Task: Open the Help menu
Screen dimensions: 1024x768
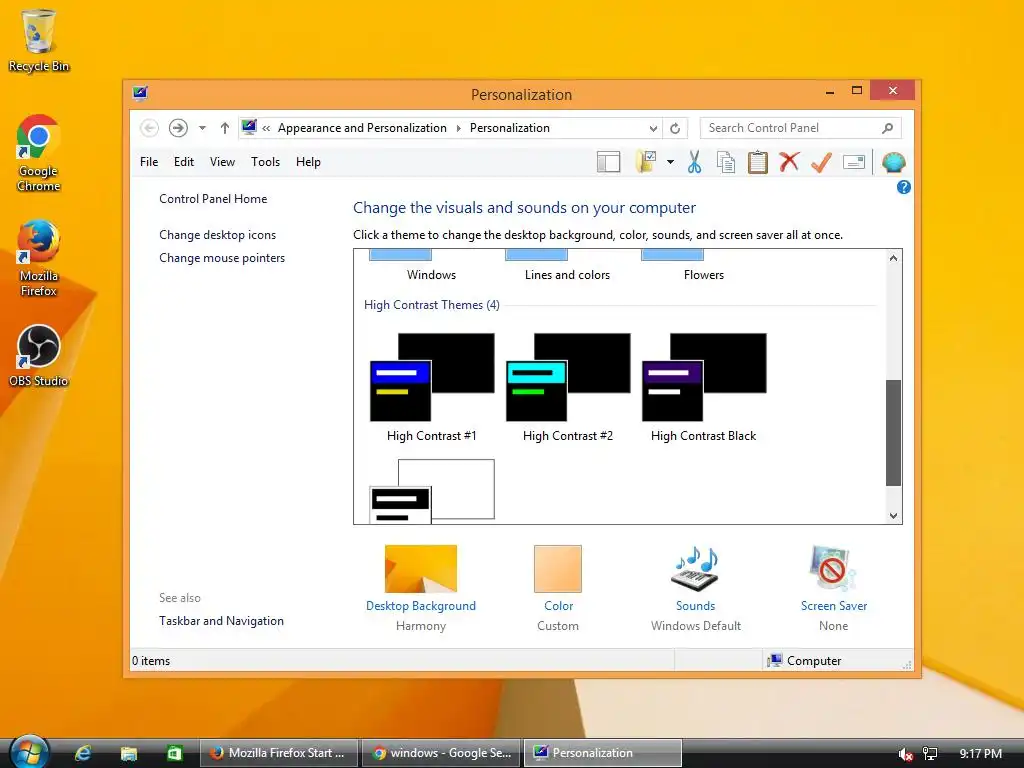Action: (308, 162)
